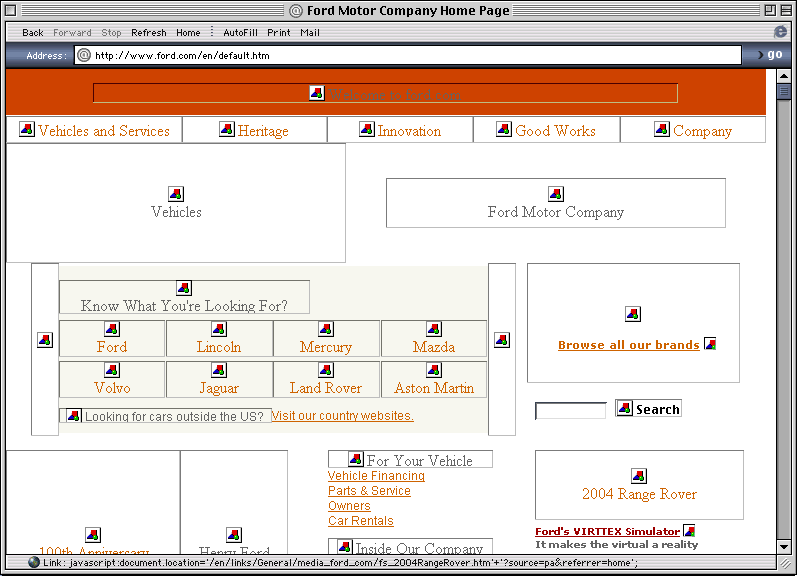This screenshot has width=797, height=576.
Task: Click the image icon above Vehicles
Action: tap(176, 194)
